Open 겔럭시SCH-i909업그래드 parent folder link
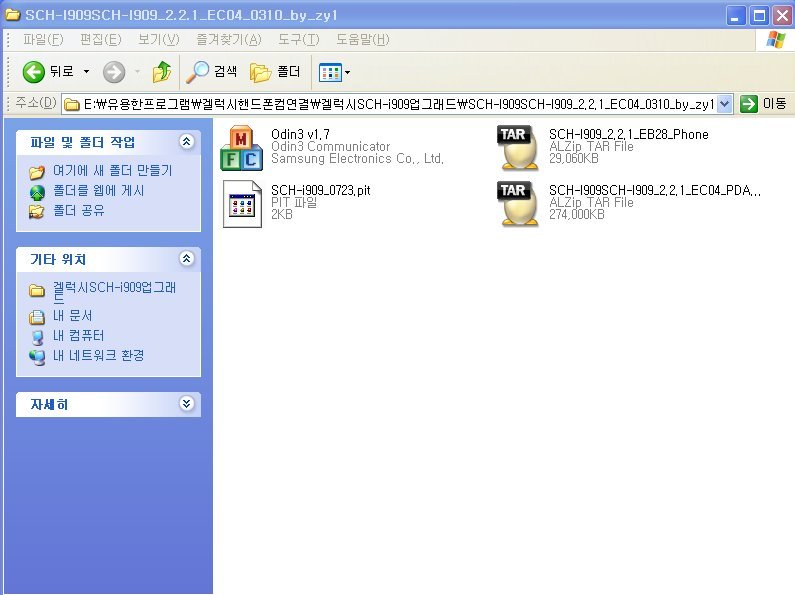795x595 pixels. click(115, 293)
